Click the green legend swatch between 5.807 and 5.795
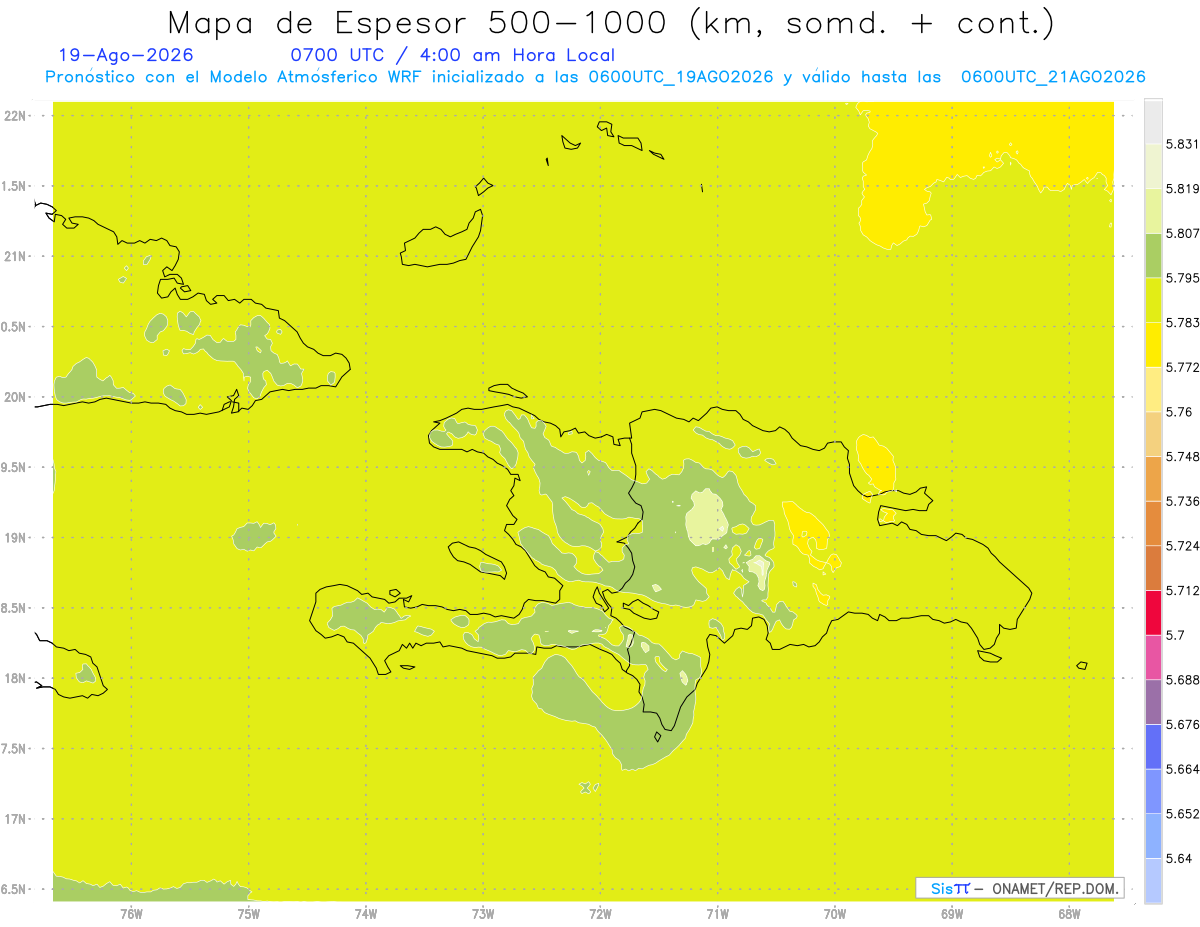 pos(1153,255)
